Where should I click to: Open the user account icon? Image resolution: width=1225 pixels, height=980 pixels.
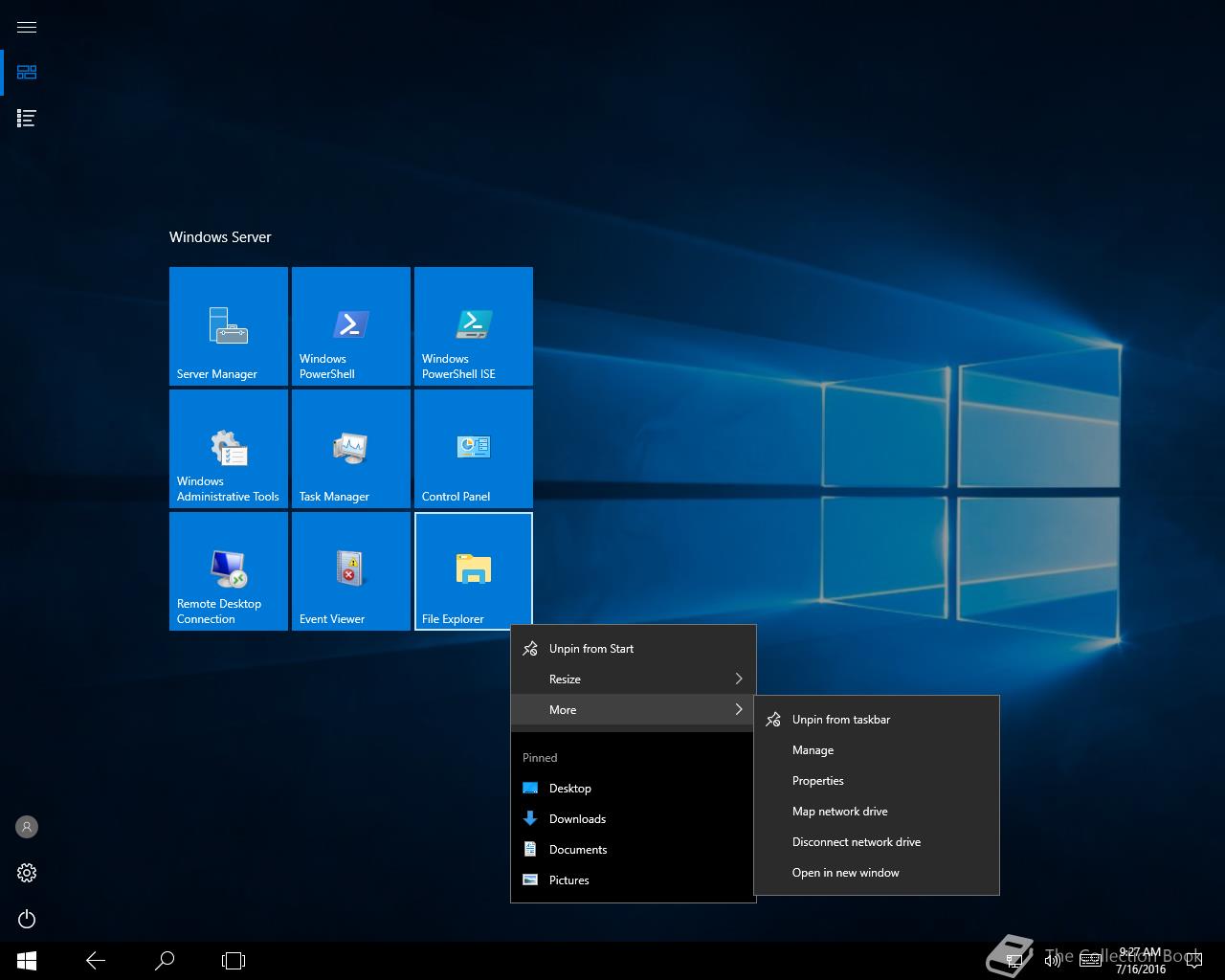pos(27,827)
